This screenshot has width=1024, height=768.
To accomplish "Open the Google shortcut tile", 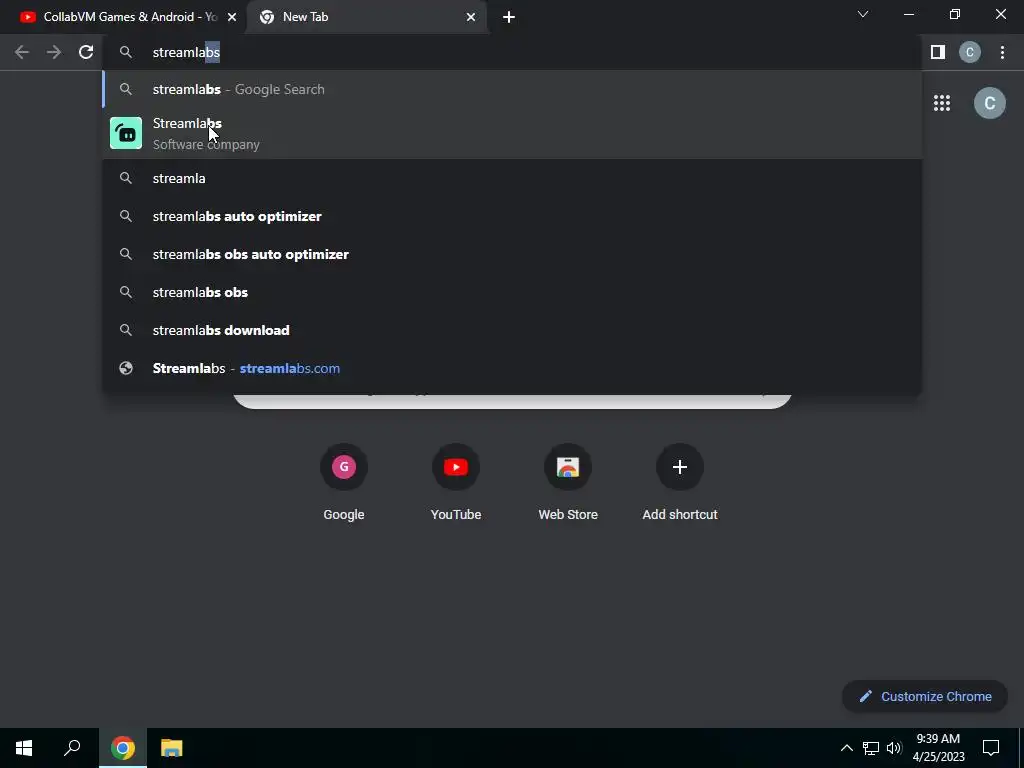I will [x=344, y=482].
